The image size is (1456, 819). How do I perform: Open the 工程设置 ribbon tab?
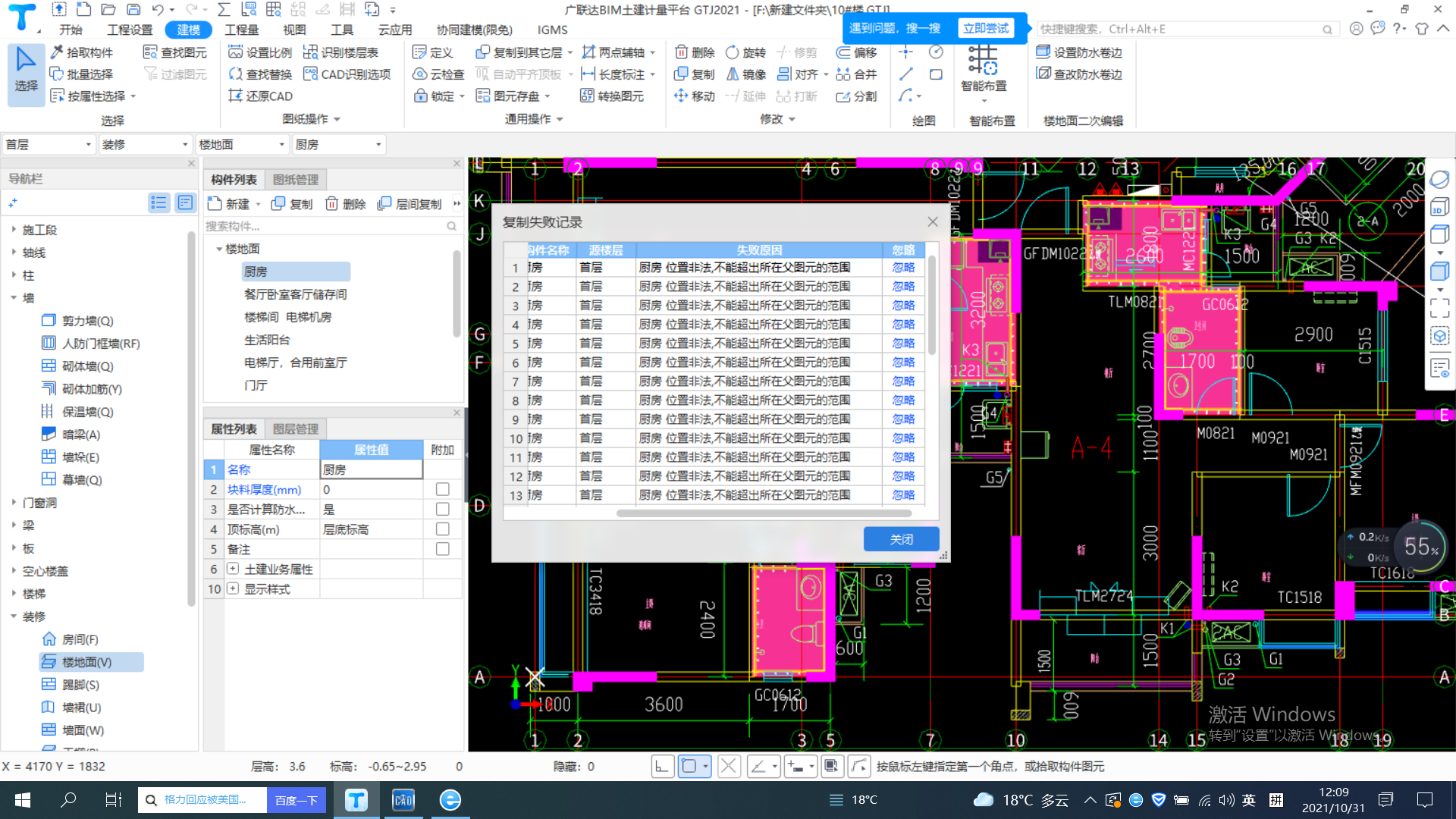(x=130, y=30)
